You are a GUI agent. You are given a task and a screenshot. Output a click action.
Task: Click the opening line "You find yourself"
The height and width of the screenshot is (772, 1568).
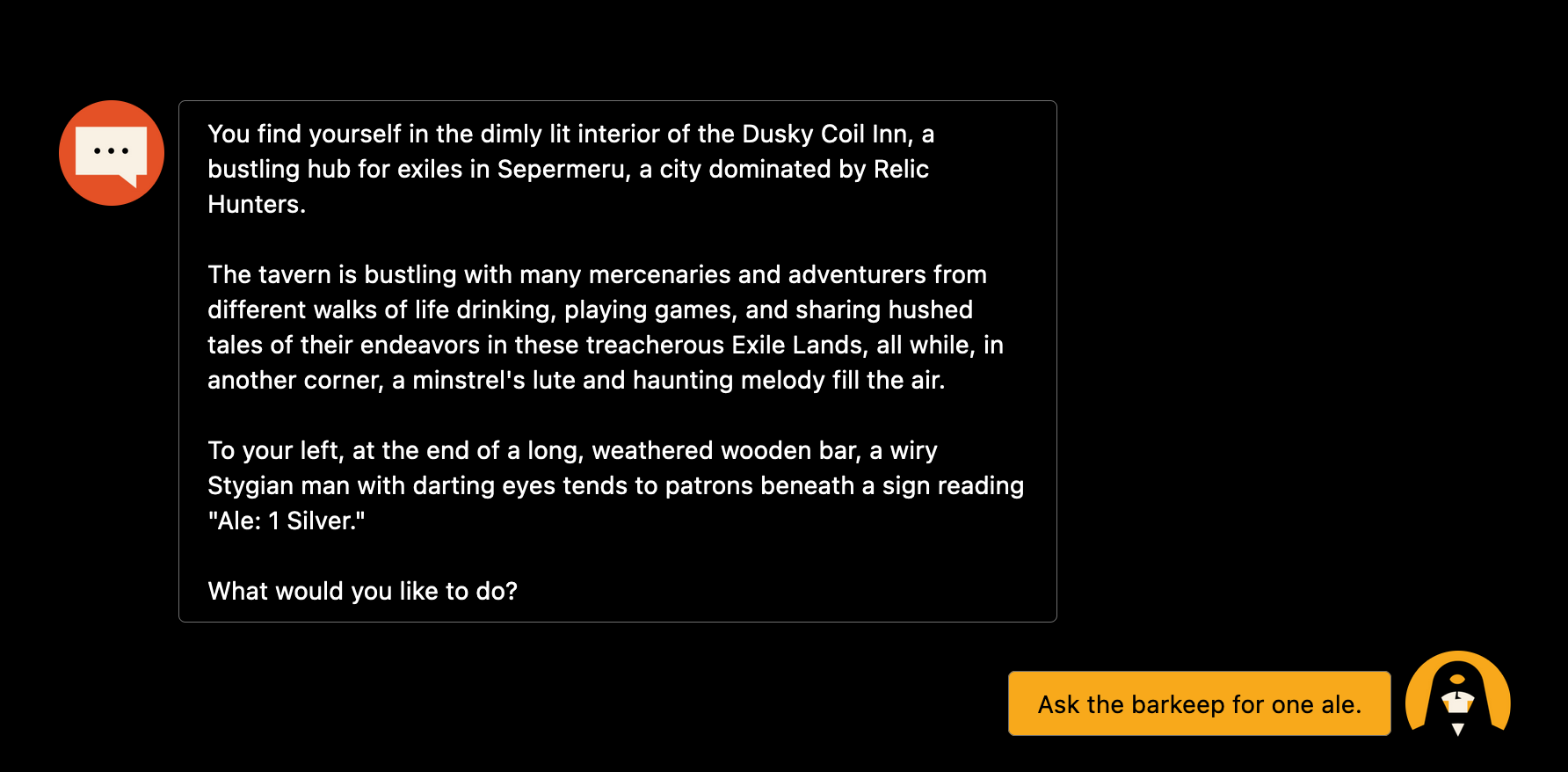[305, 134]
